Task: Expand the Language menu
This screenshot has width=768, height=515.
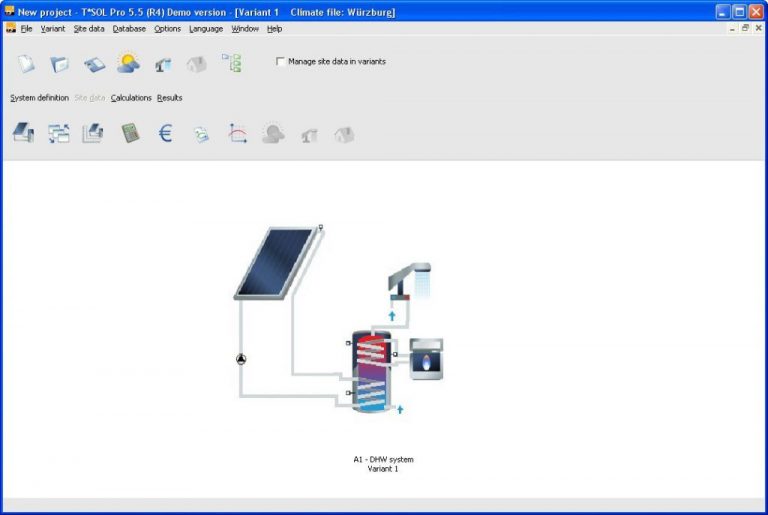Action: [x=206, y=29]
